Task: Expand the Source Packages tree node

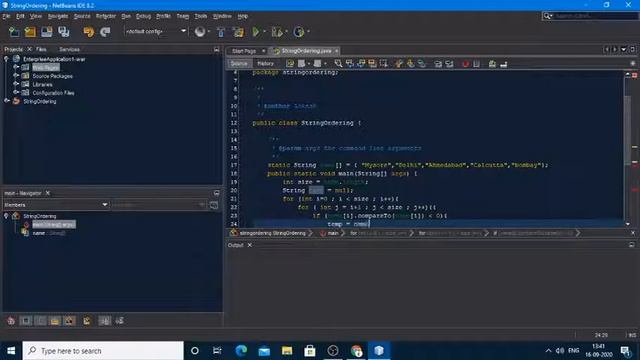Action: click(16, 76)
